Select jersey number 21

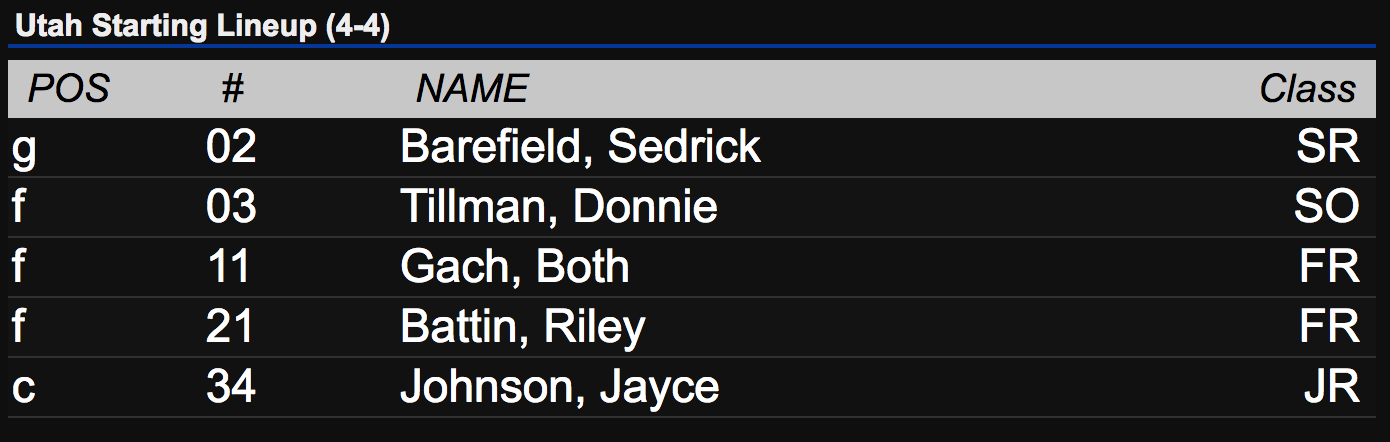pos(230,327)
